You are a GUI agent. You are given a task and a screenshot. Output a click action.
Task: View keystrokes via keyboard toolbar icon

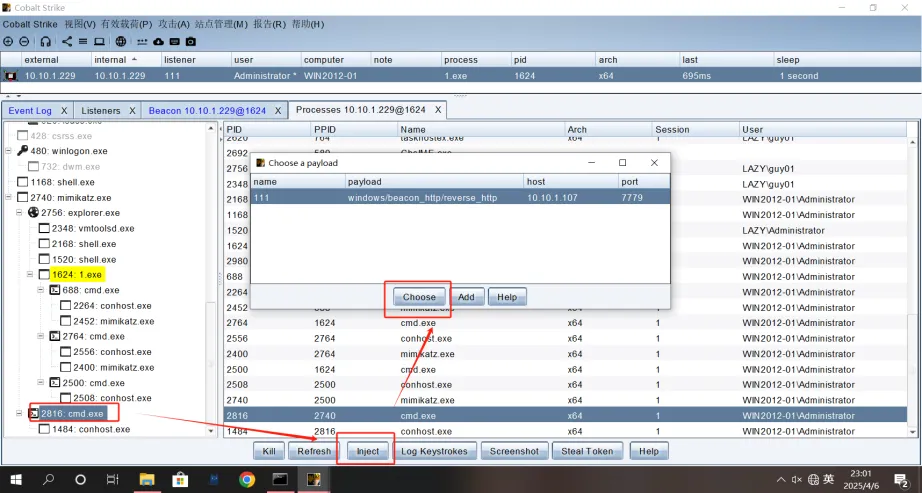pos(175,42)
